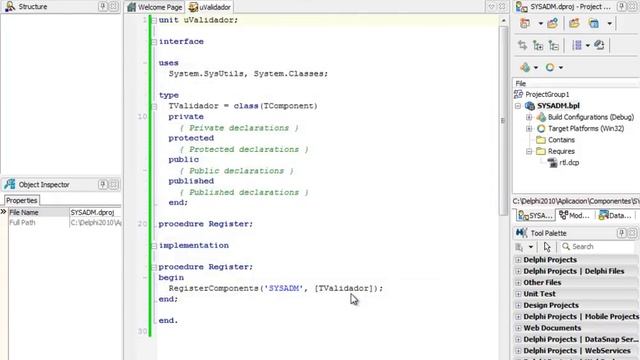Click File Name property value SYSADM.dproj

point(95,212)
